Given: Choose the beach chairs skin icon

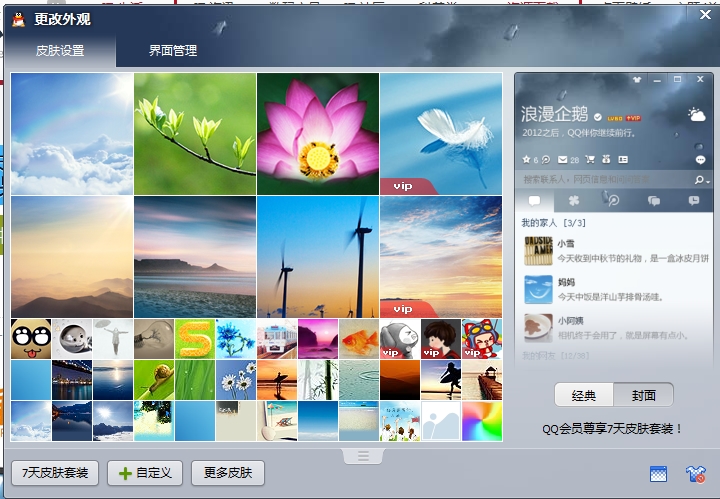Looking at the screenshot, I should pyautogui.click(x=277, y=421).
